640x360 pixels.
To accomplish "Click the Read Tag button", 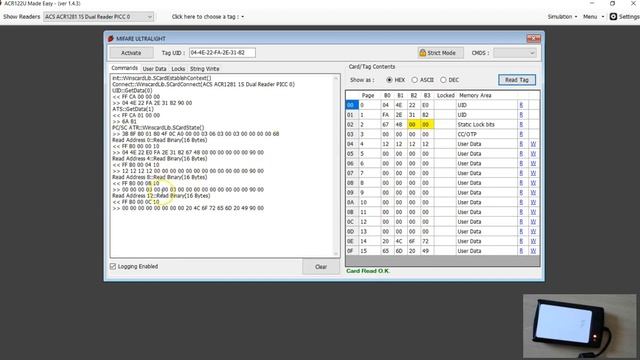I will pyautogui.click(x=517, y=80).
